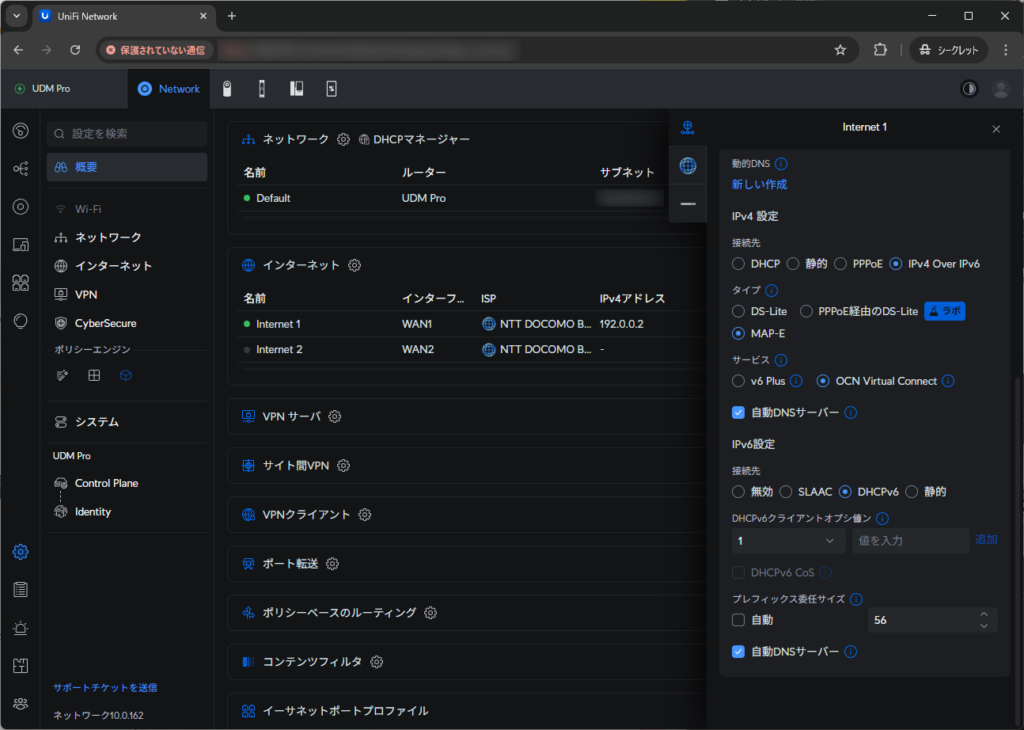This screenshot has width=1024, height=730.
Task: Choose v6 Plus service option
Action: (739, 381)
